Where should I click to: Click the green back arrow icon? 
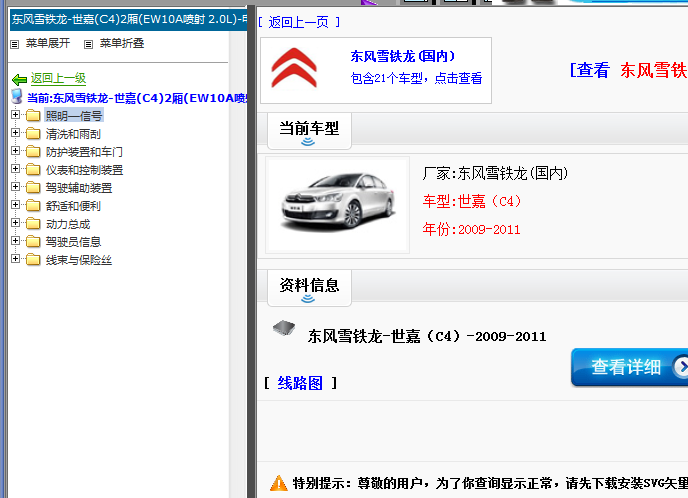pos(20,79)
